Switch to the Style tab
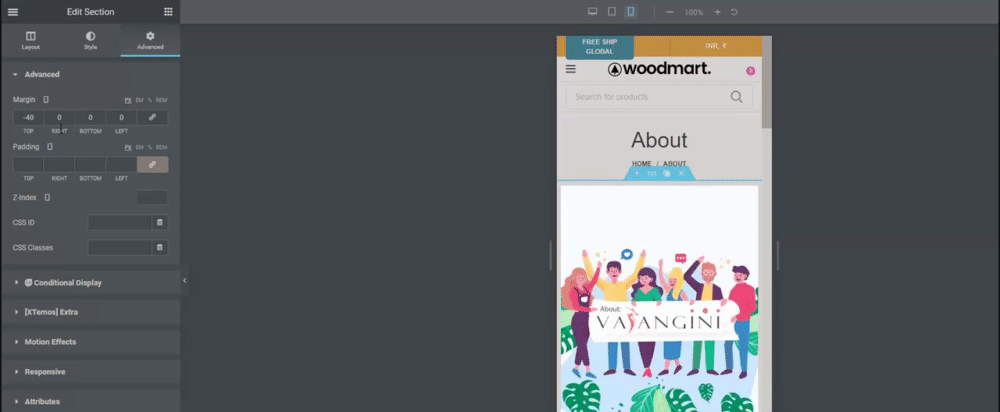This screenshot has width=1000, height=412. pyautogui.click(x=91, y=41)
